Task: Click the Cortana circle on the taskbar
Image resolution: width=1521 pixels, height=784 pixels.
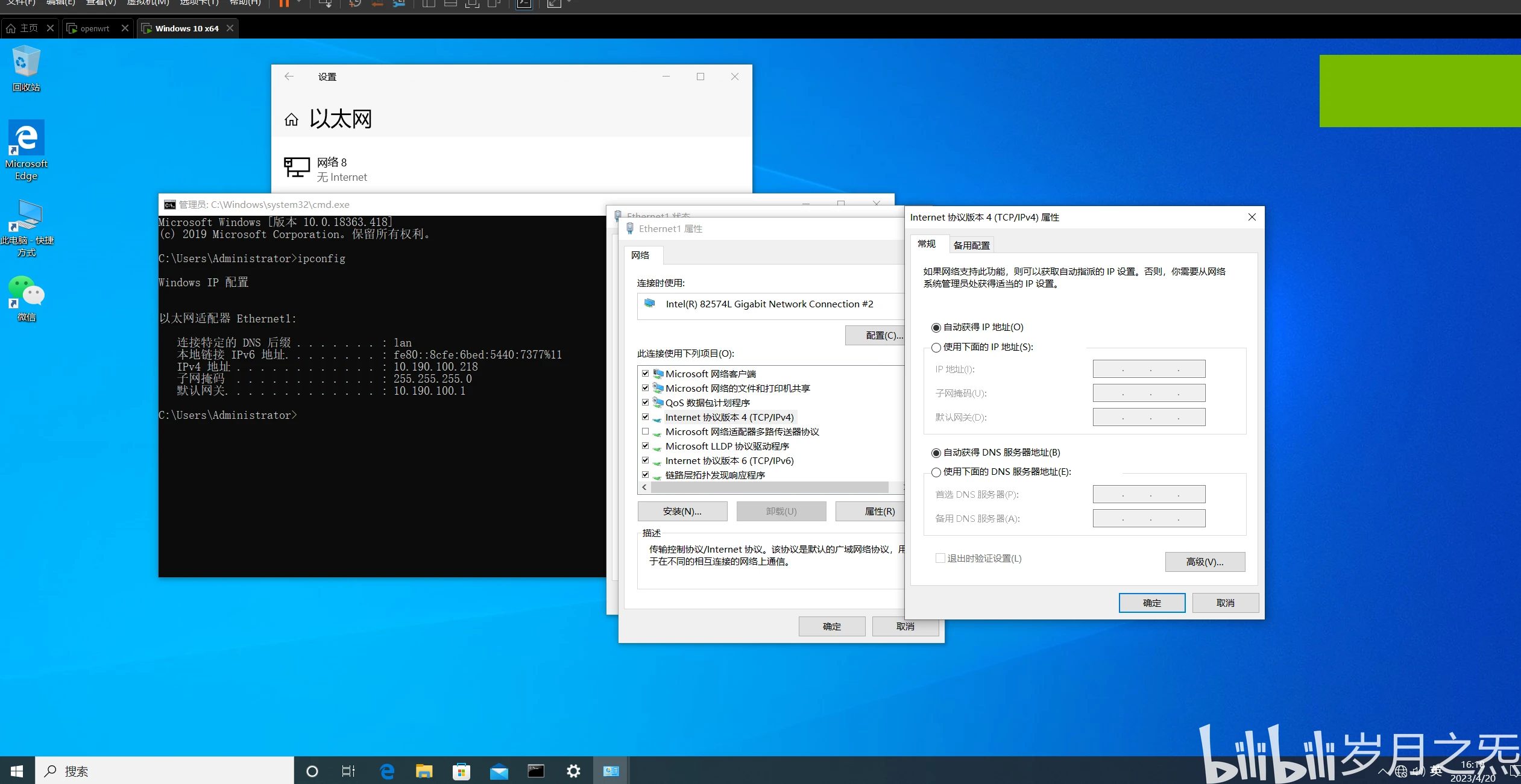Action: (312, 771)
